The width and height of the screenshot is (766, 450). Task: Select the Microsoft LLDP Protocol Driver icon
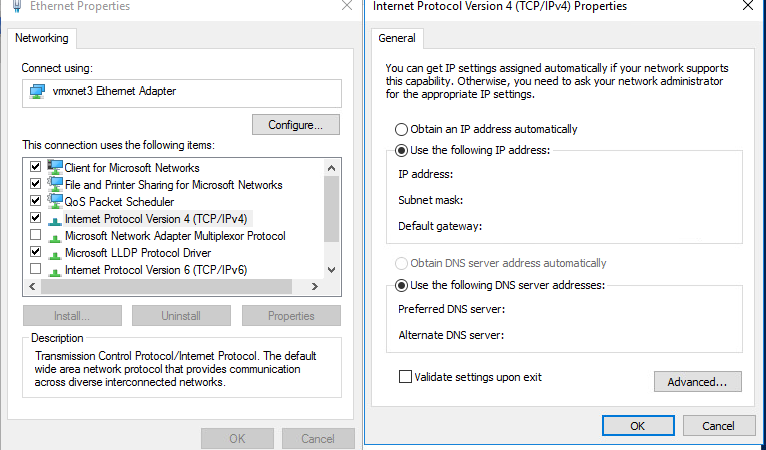[x=55, y=254]
